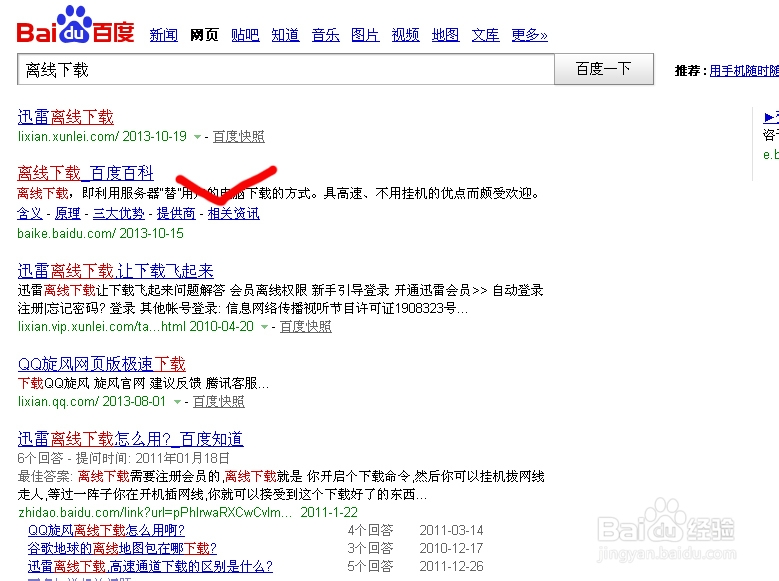Open 迅雷离线下载怎么用?_百度知道 result
The height and width of the screenshot is (581, 779).
tap(131, 439)
